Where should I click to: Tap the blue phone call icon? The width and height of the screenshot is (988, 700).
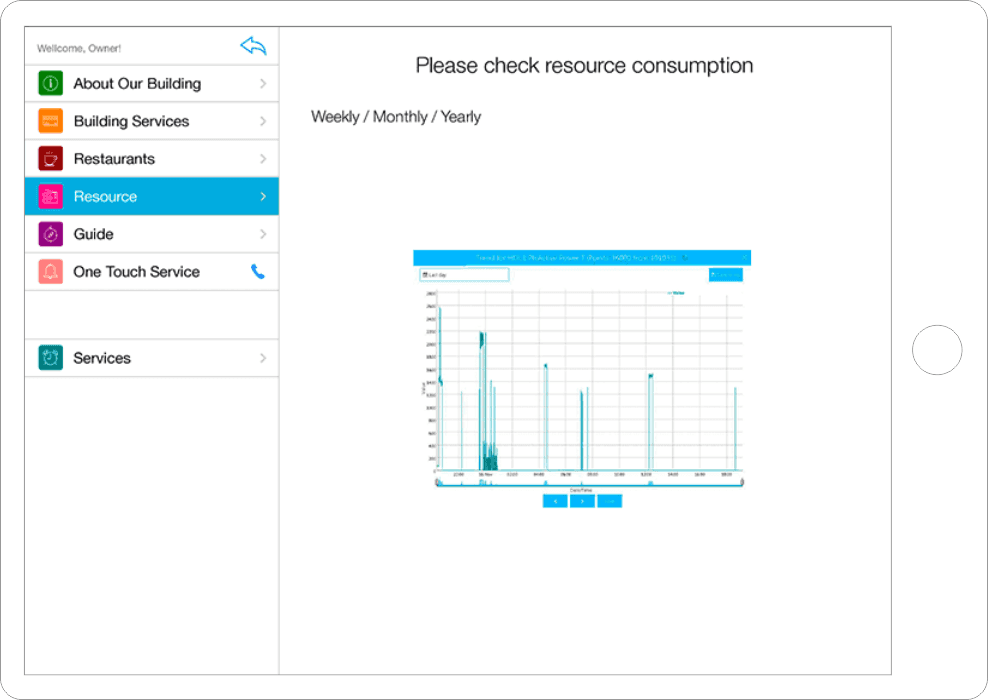tap(258, 272)
